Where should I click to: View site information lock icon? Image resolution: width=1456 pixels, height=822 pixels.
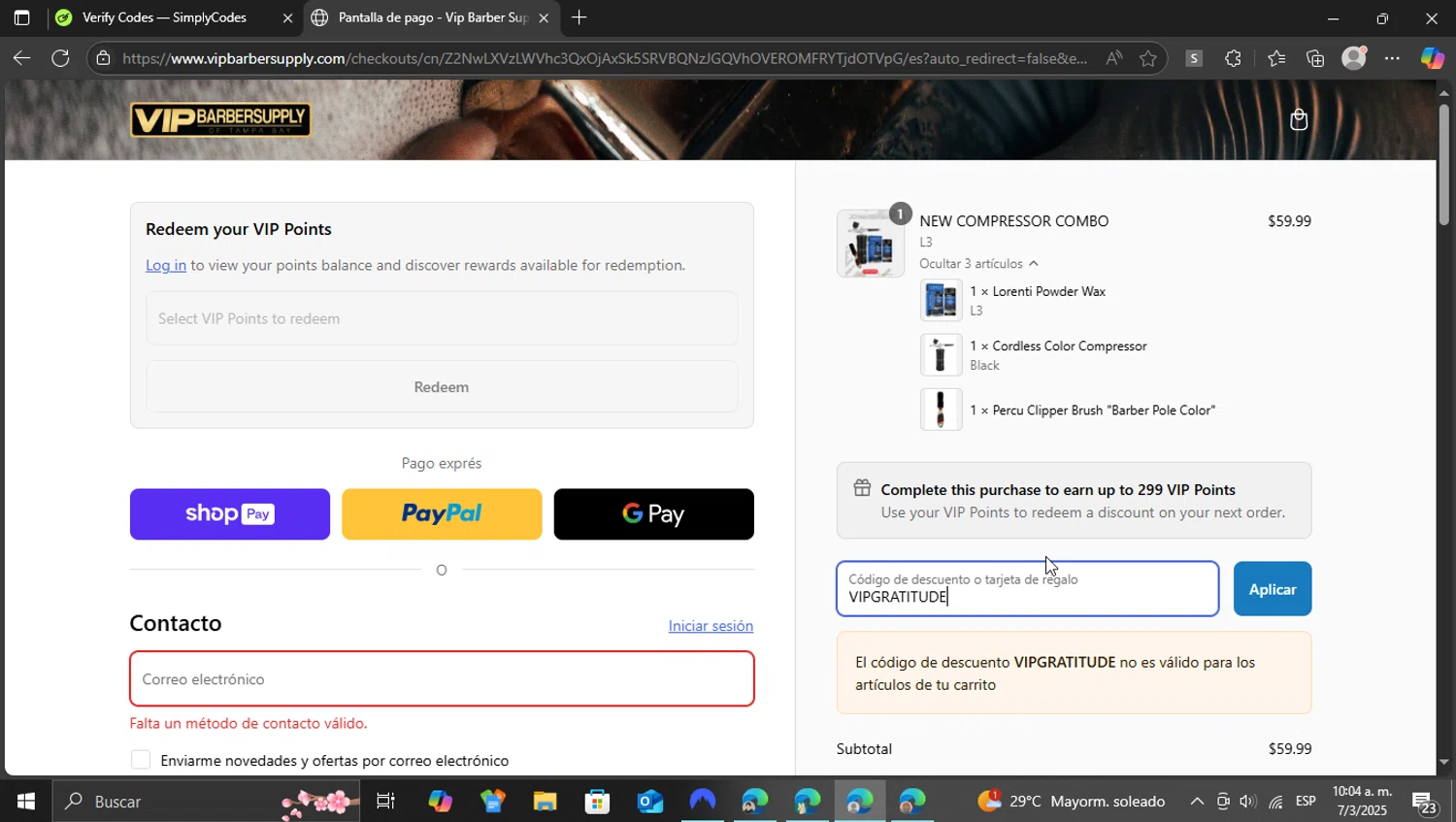(x=104, y=58)
